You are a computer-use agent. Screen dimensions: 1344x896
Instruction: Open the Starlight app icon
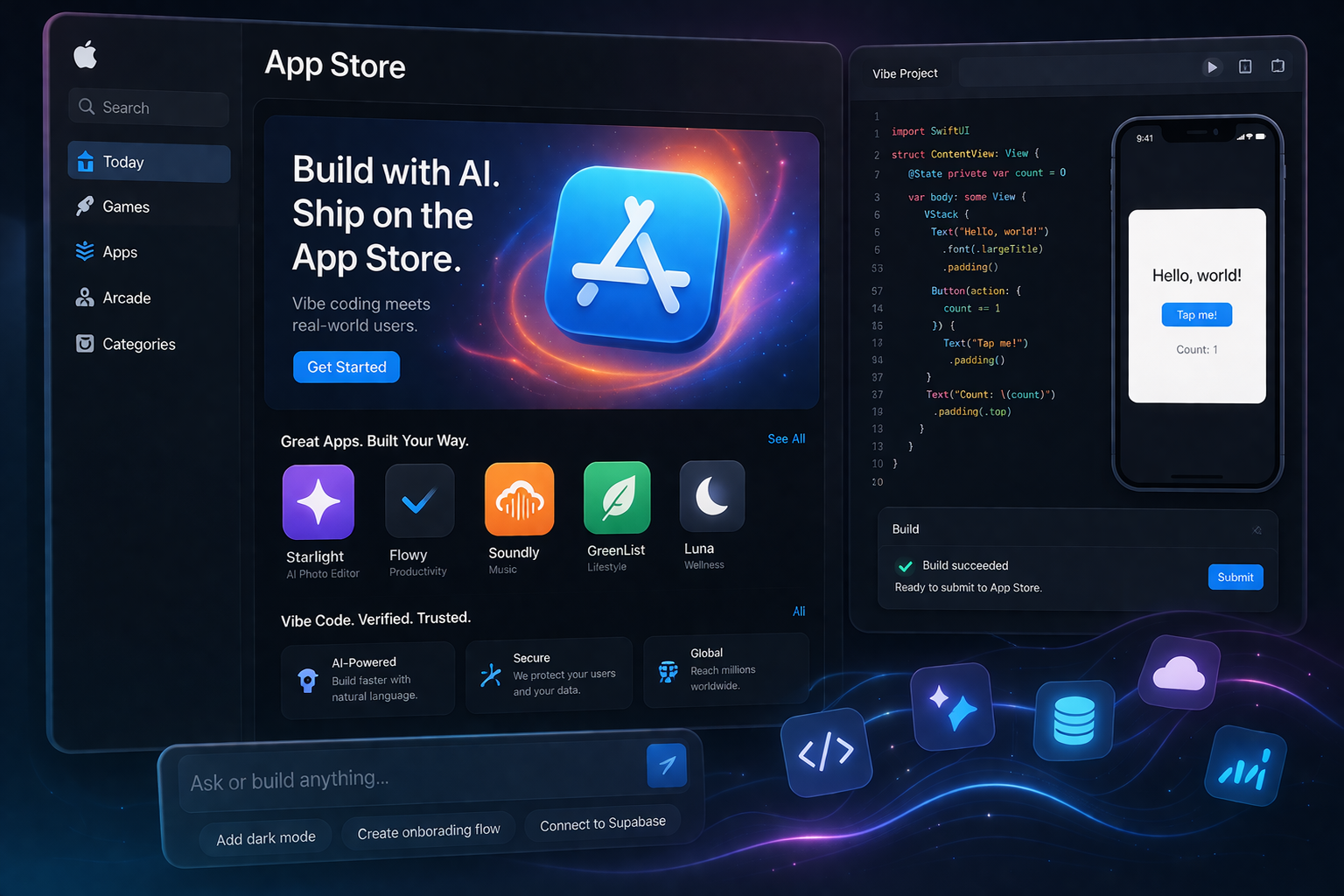[318, 502]
